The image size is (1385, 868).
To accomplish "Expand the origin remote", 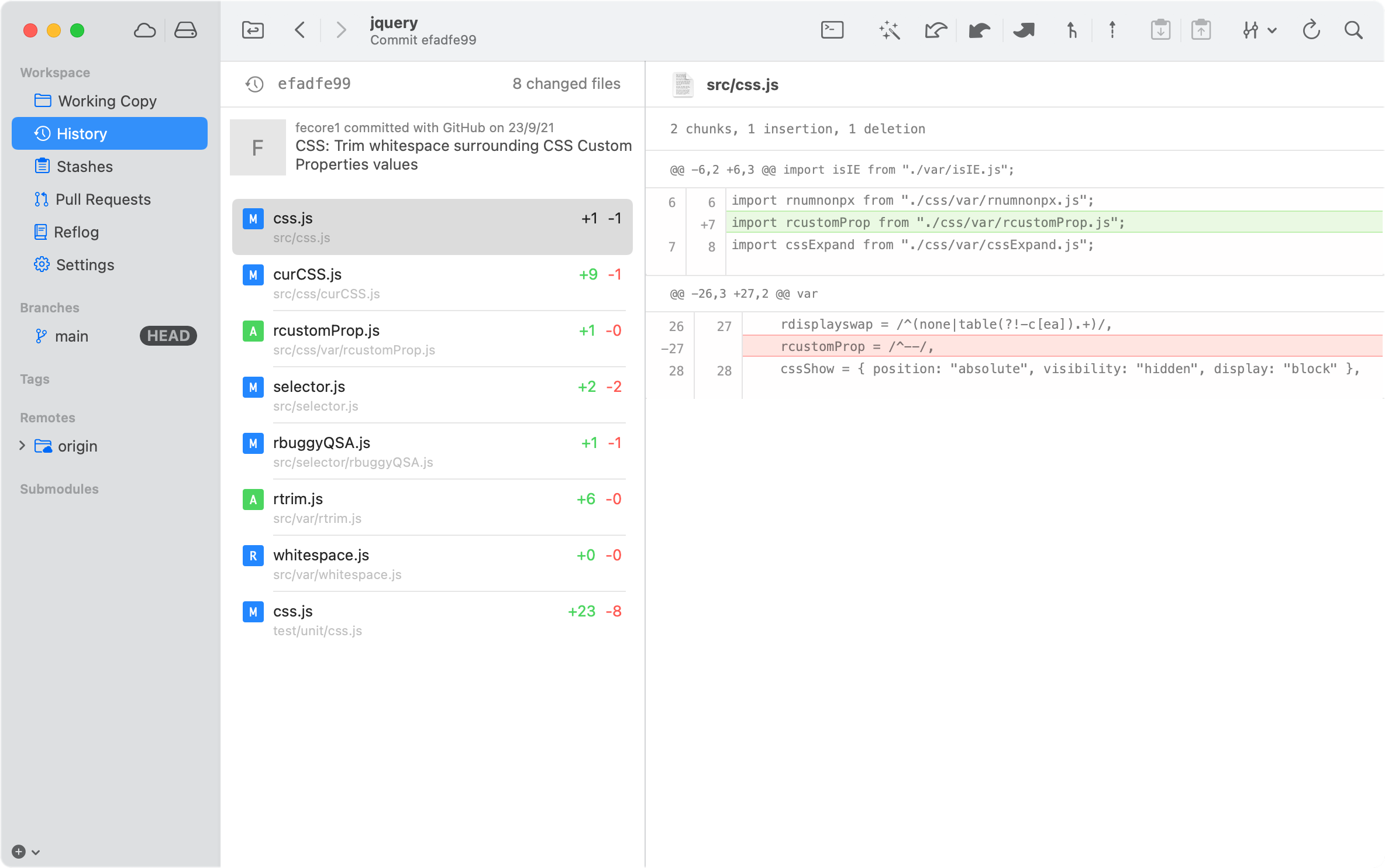I will click(x=22, y=446).
